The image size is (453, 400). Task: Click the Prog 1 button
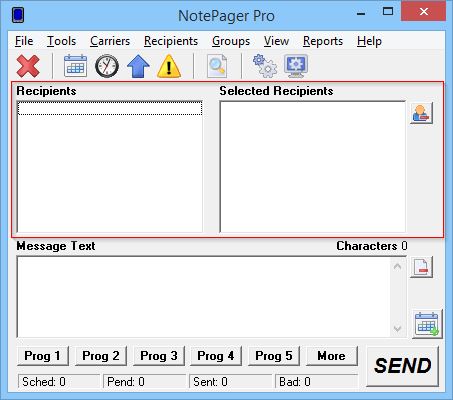click(43, 356)
